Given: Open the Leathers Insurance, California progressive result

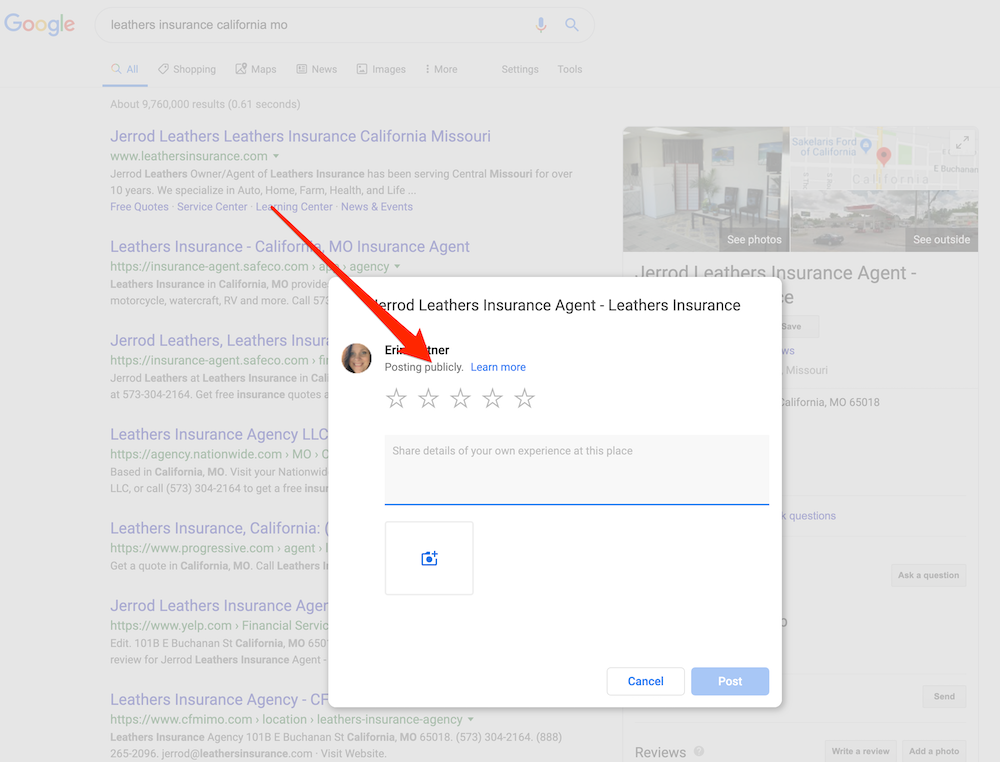Looking at the screenshot, I should point(219,528).
